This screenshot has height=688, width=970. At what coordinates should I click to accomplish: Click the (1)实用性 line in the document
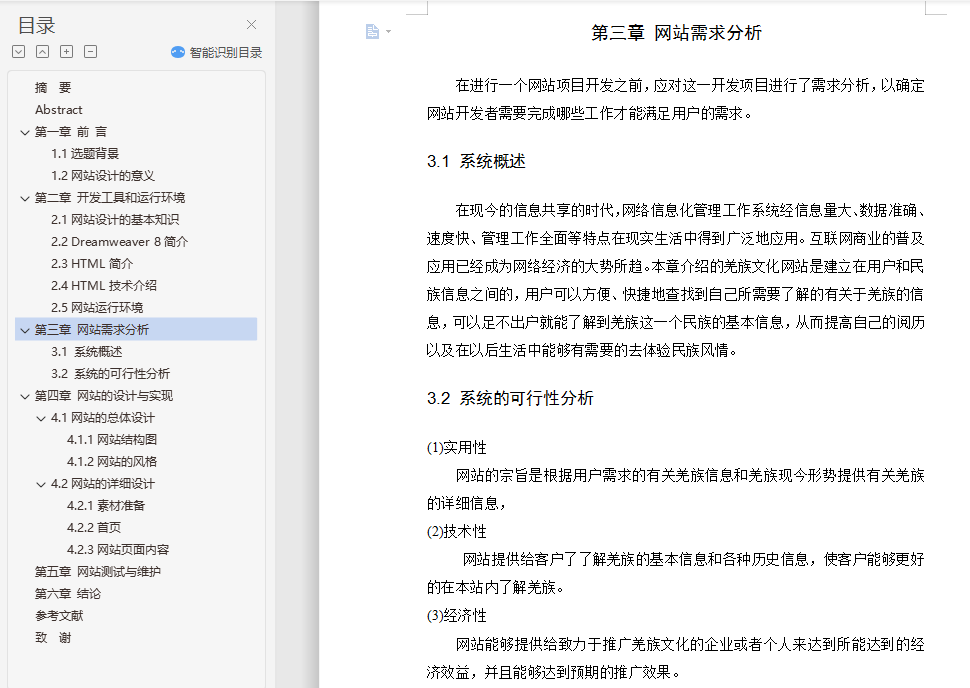coord(457,447)
